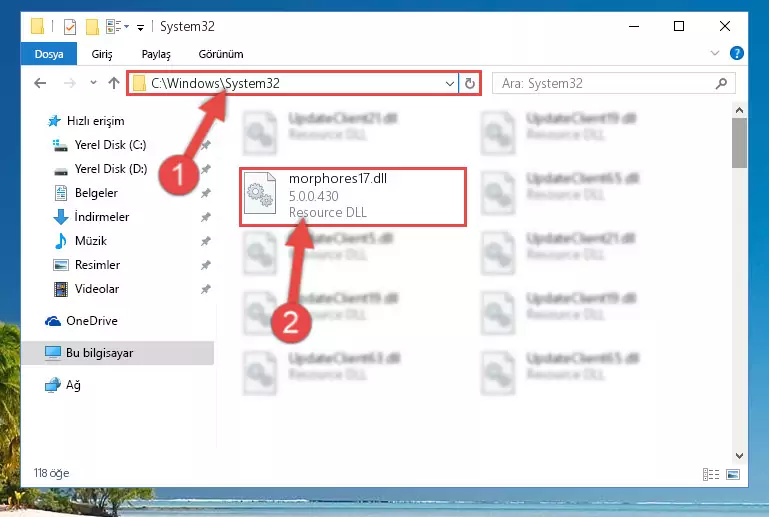Click the scrollbar down arrow

739,456
